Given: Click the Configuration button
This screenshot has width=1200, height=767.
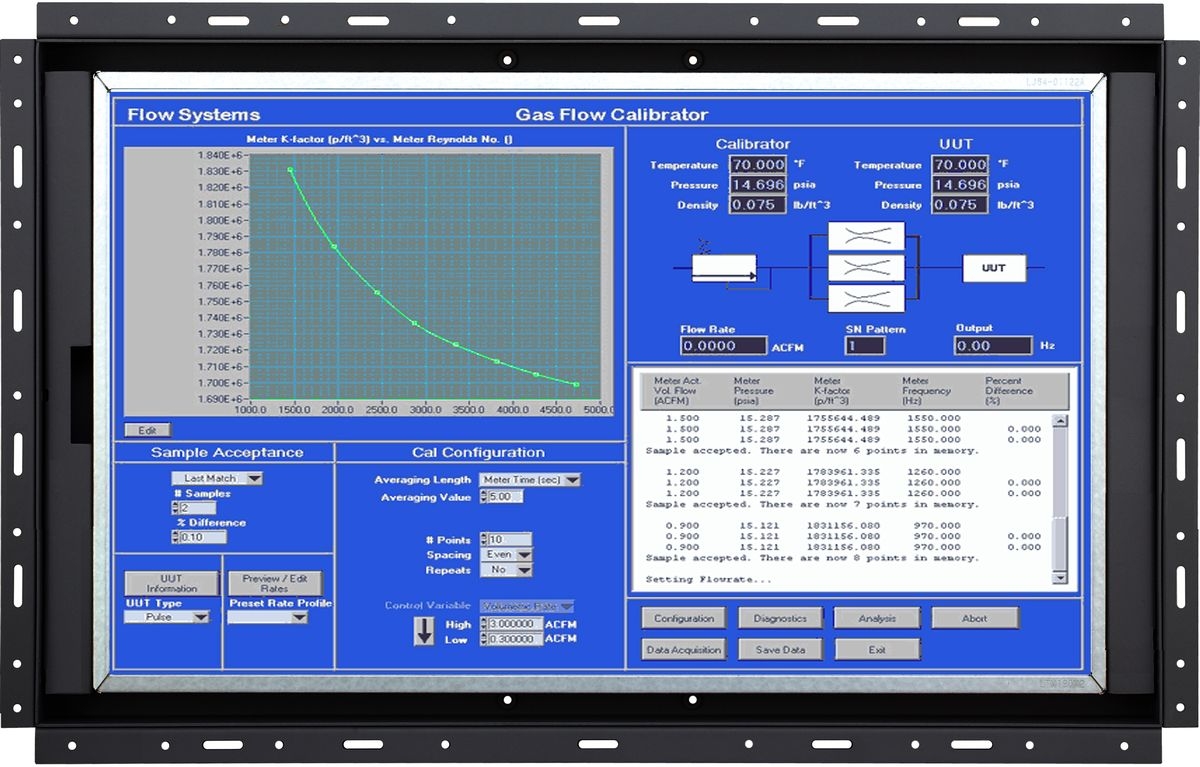Looking at the screenshot, I should click(684, 618).
